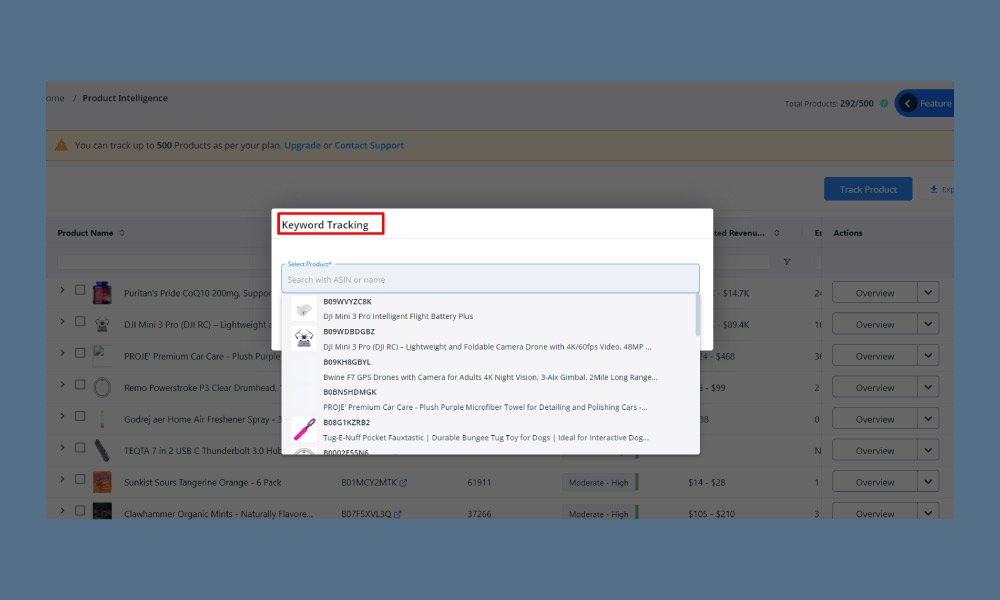Select the Bwine F7 GPS Drones option
Image resolution: width=1000 pixels, height=600 pixels.
tap(490, 369)
